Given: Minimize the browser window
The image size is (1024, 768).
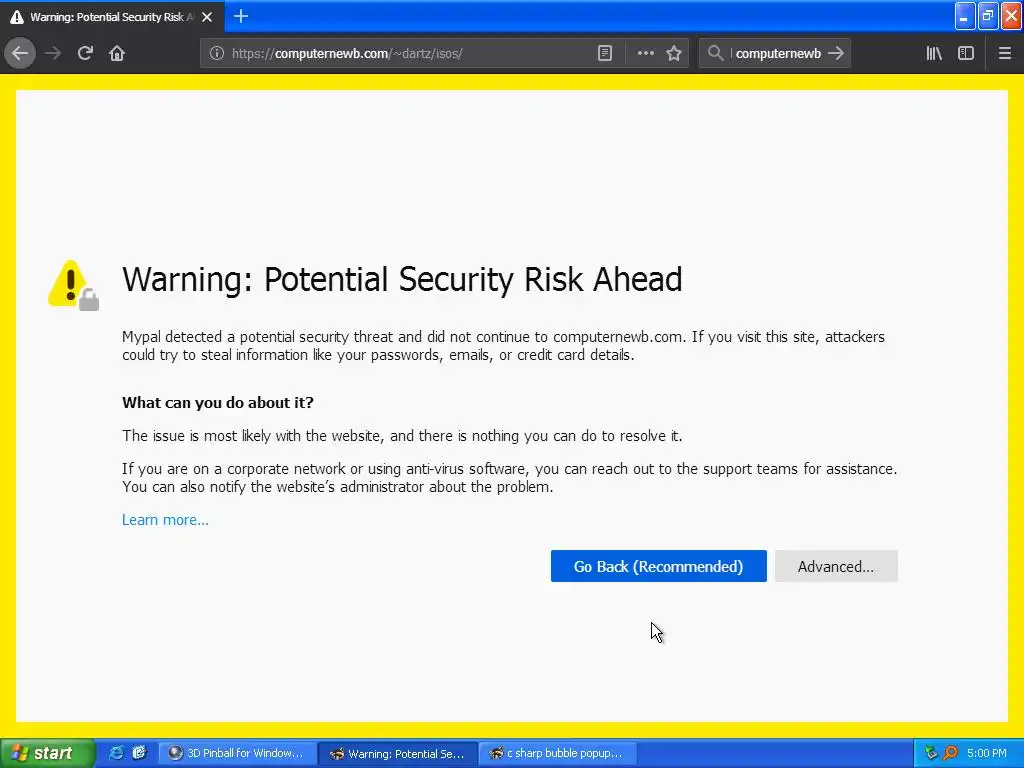Looking at the screenshot, I should pos(965,16).
